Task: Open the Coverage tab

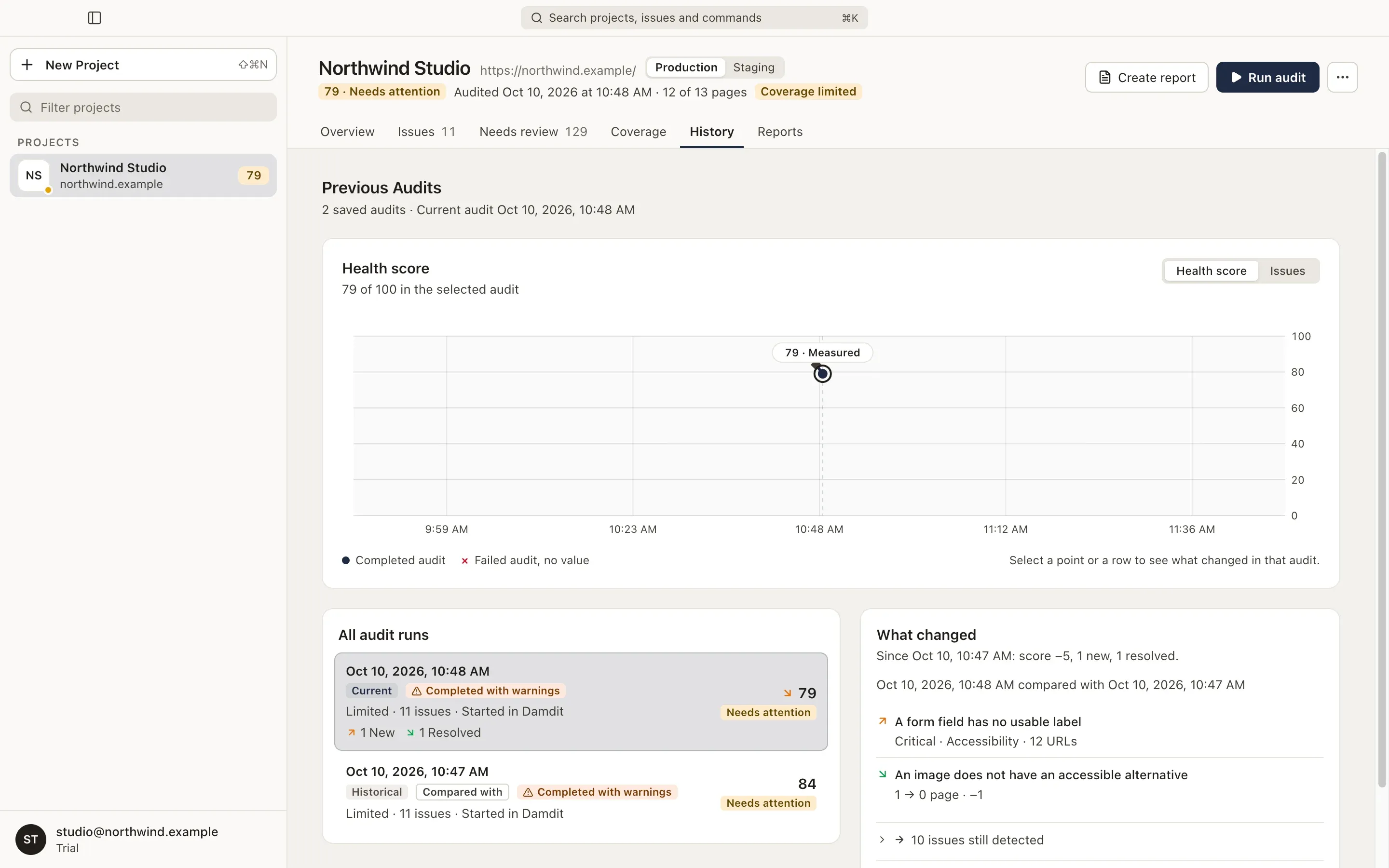Action: (x=638, y=132)
